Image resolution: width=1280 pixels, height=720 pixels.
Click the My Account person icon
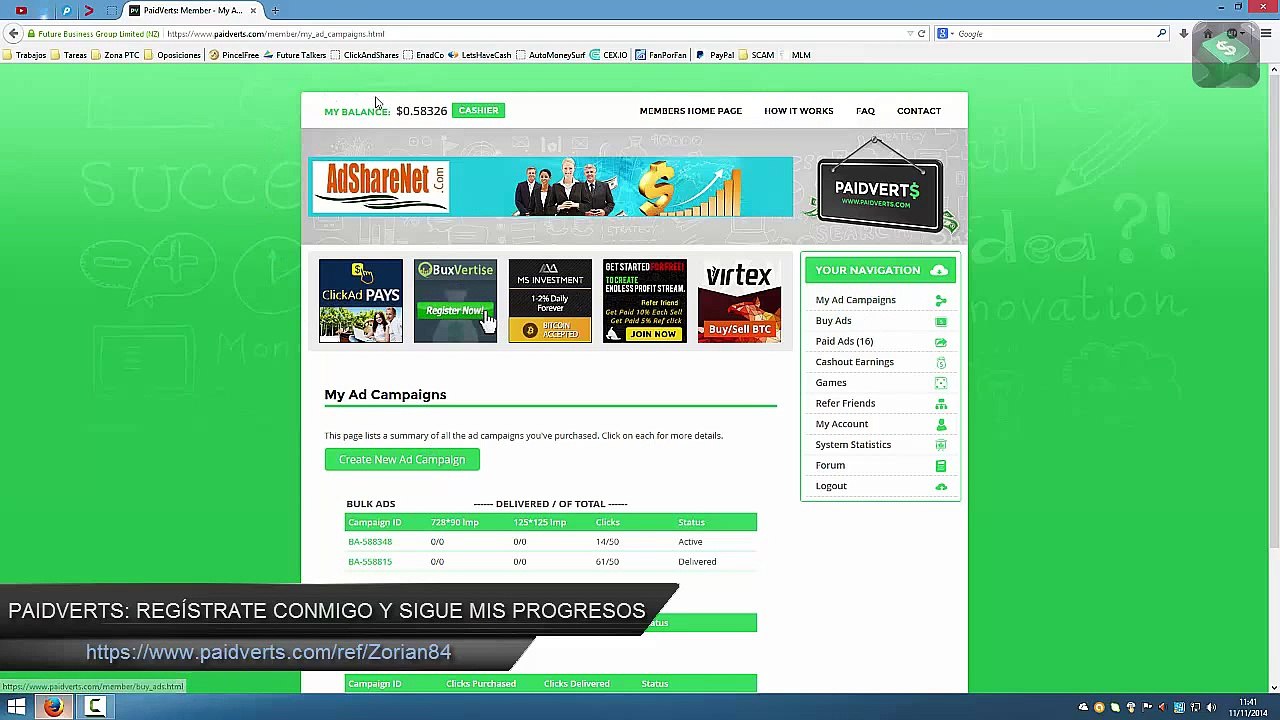[x=940, y=424]
